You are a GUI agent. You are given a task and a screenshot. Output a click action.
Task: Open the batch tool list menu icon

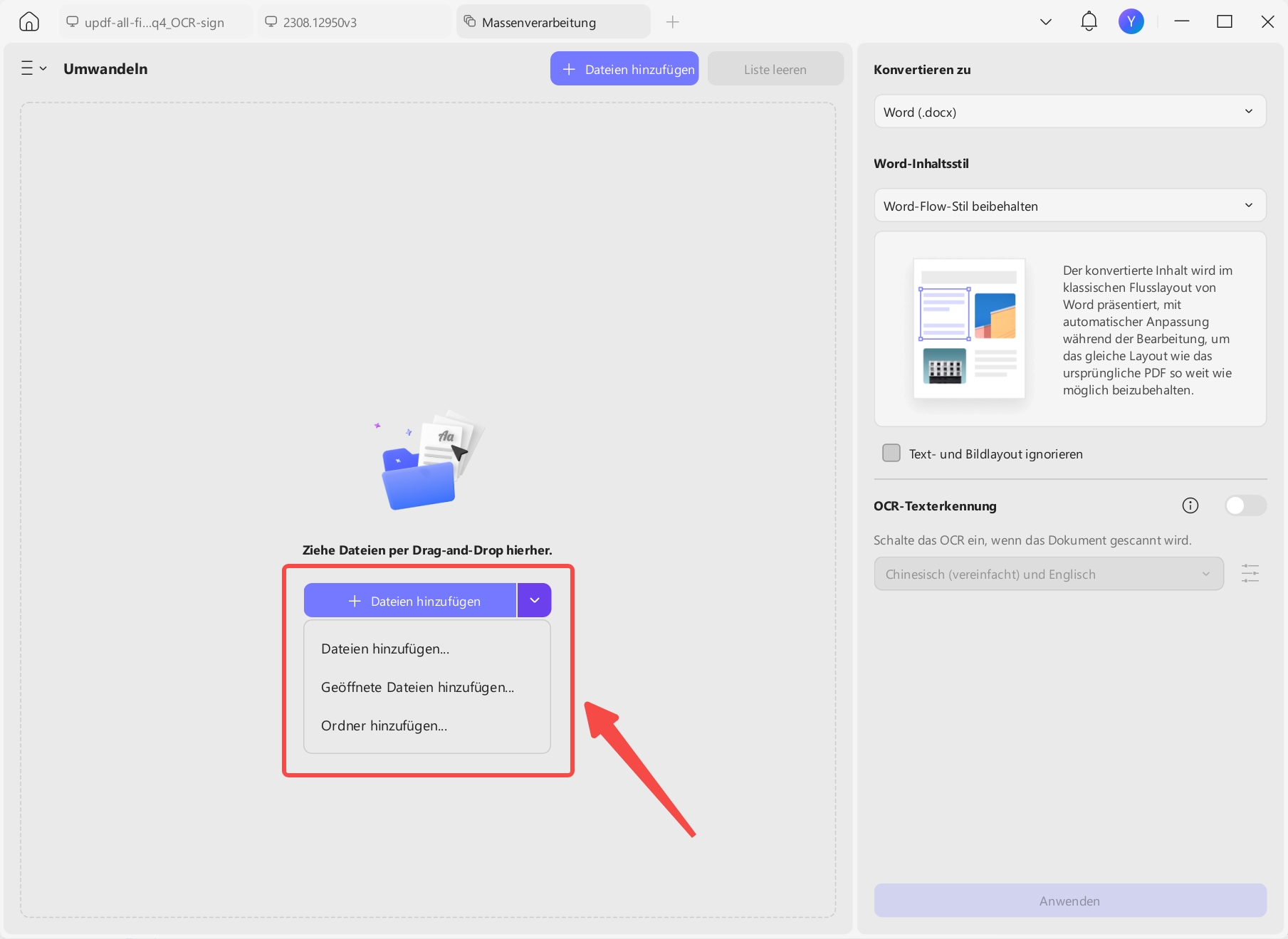click(x=33, y=68)
